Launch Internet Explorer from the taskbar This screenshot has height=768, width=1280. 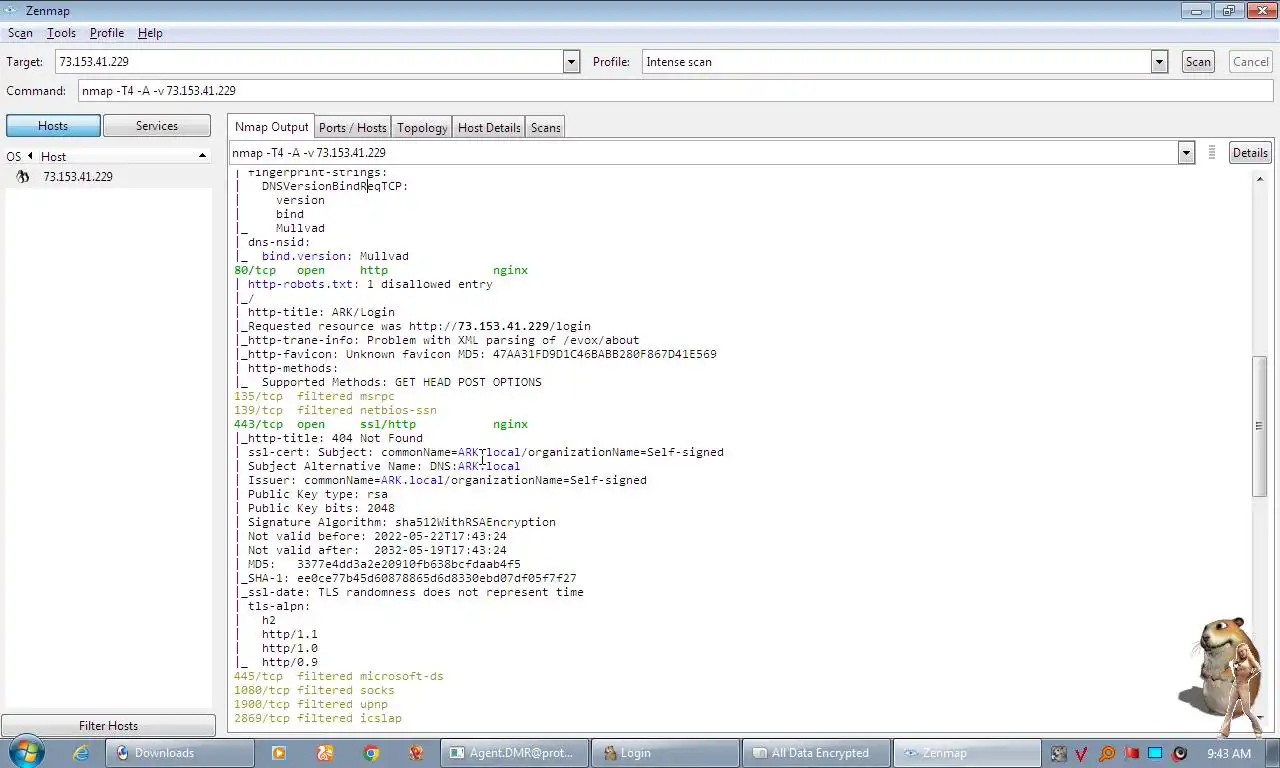[x=81, y=753]
